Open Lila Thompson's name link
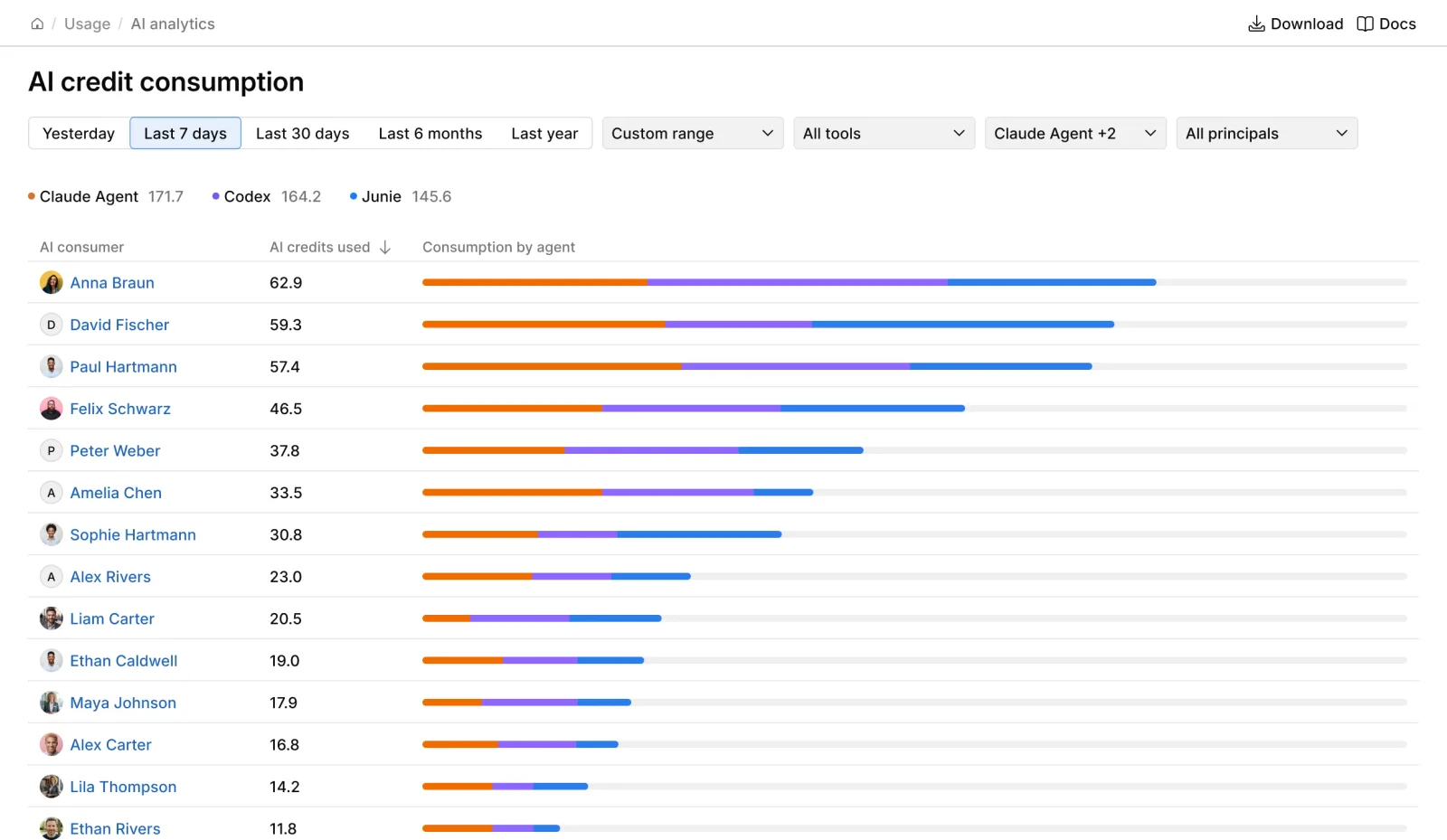 click(x=123, y=788)
